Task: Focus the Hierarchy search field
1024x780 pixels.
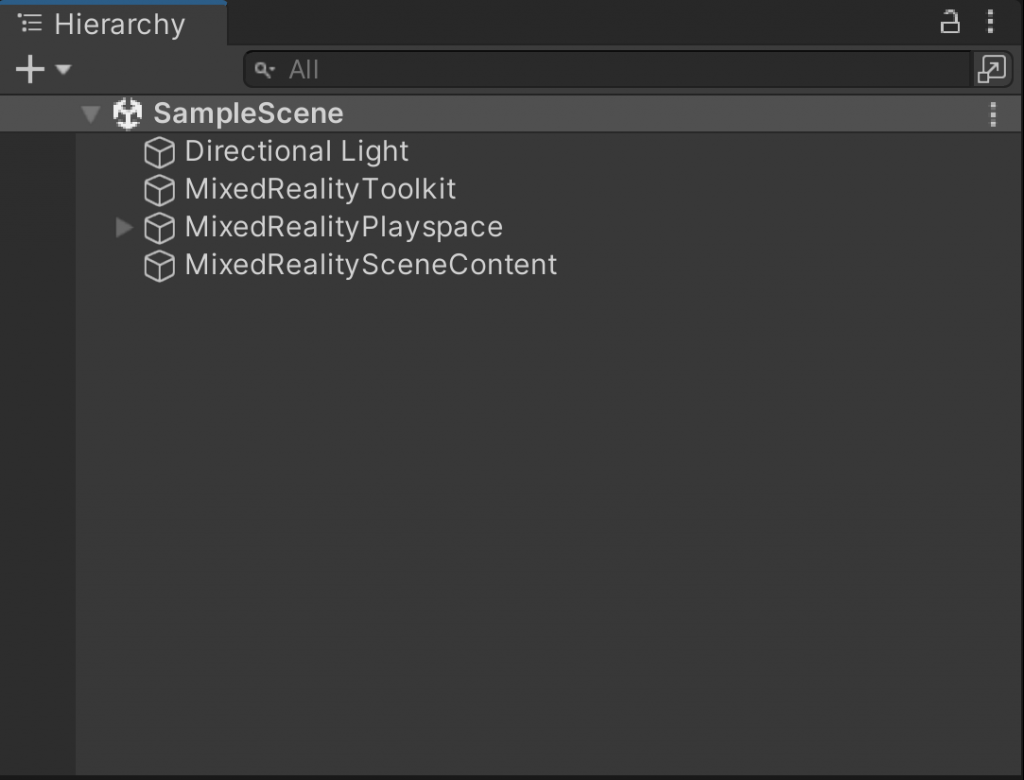Action: point(607,69)
